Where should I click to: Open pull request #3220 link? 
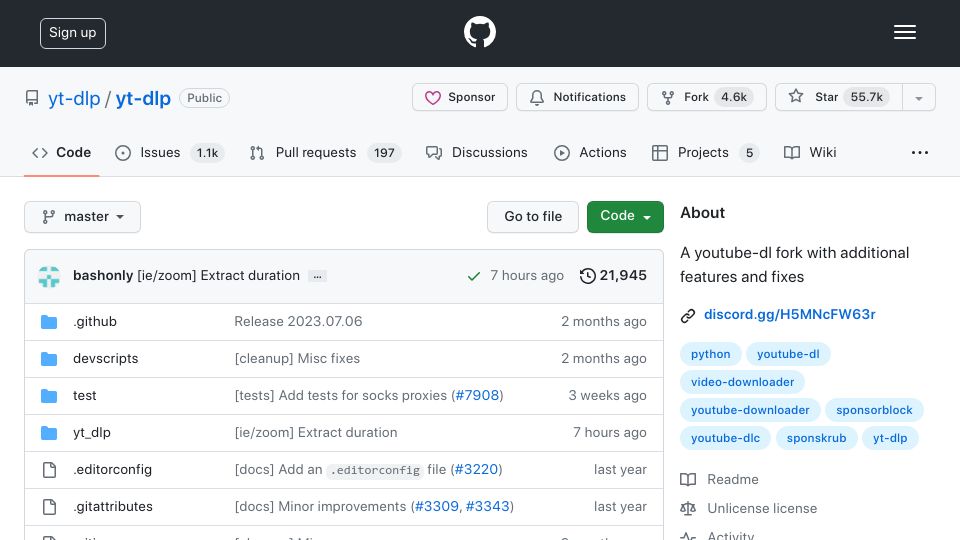(x=476, y=470)
